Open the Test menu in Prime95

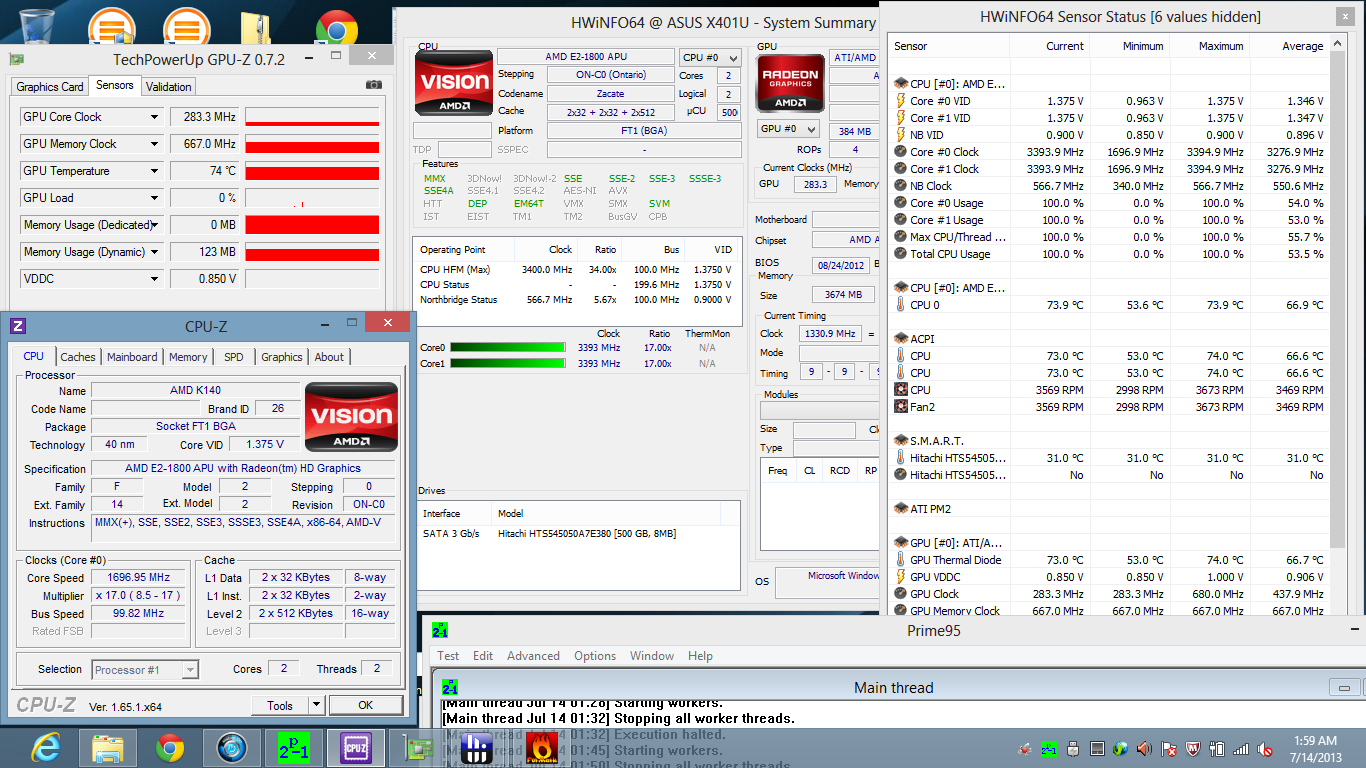tap(448, 656)
